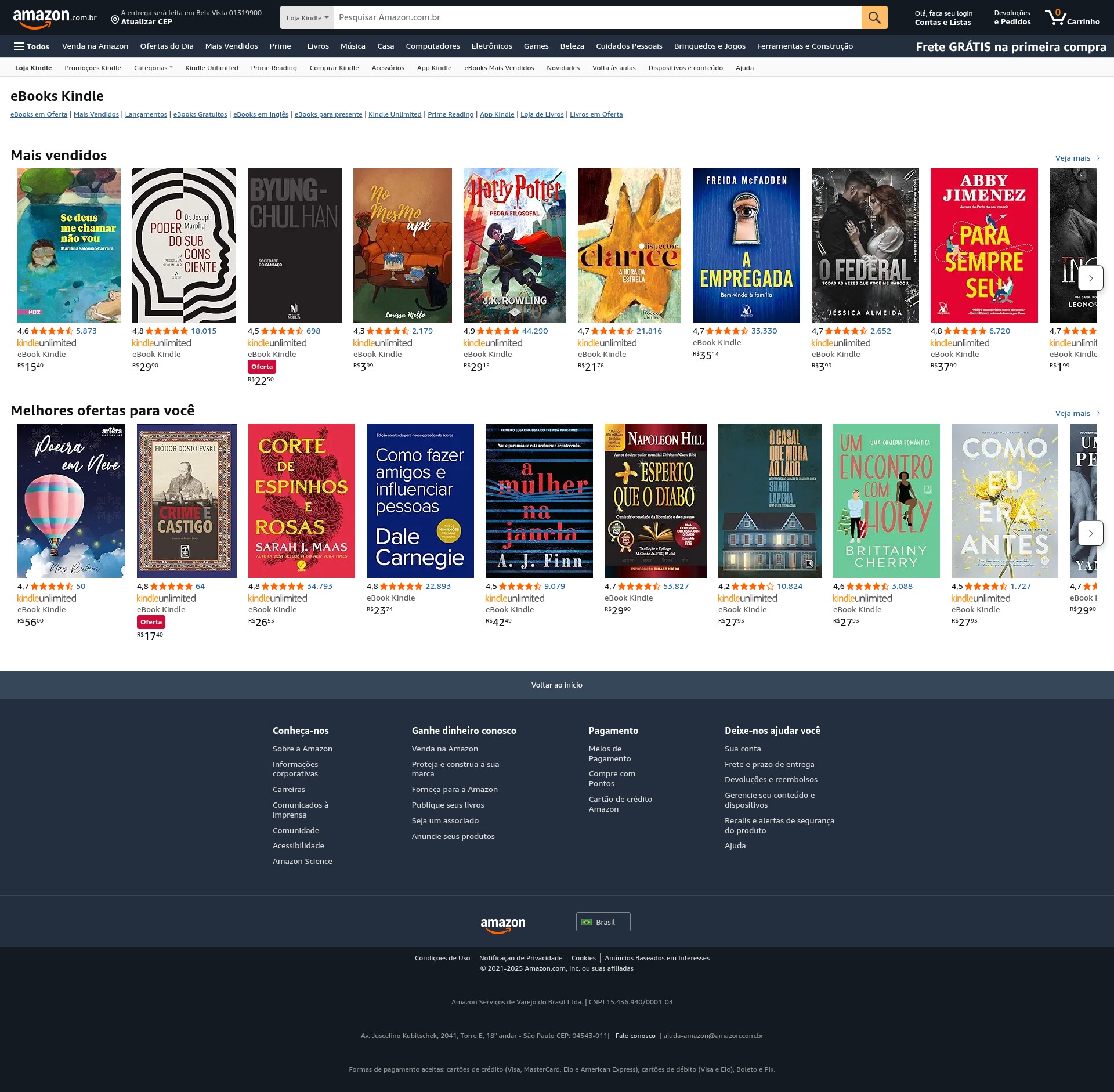This screenshot has width=1114, height=1092.
Task: Select Livros in the navigation bar
Action: 318,46
